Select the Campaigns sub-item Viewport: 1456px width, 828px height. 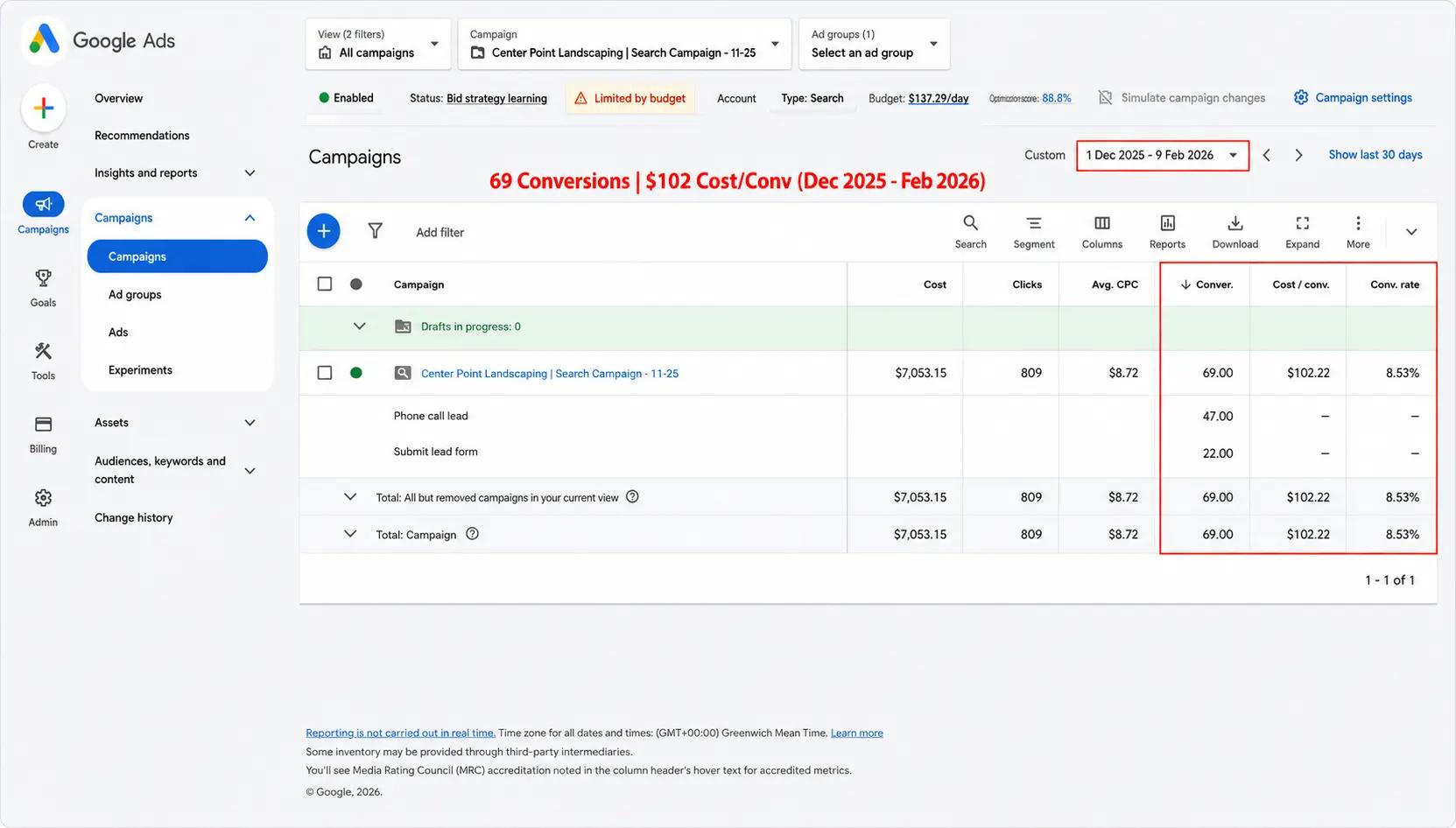pyautogui.click(x=178, y=256)
